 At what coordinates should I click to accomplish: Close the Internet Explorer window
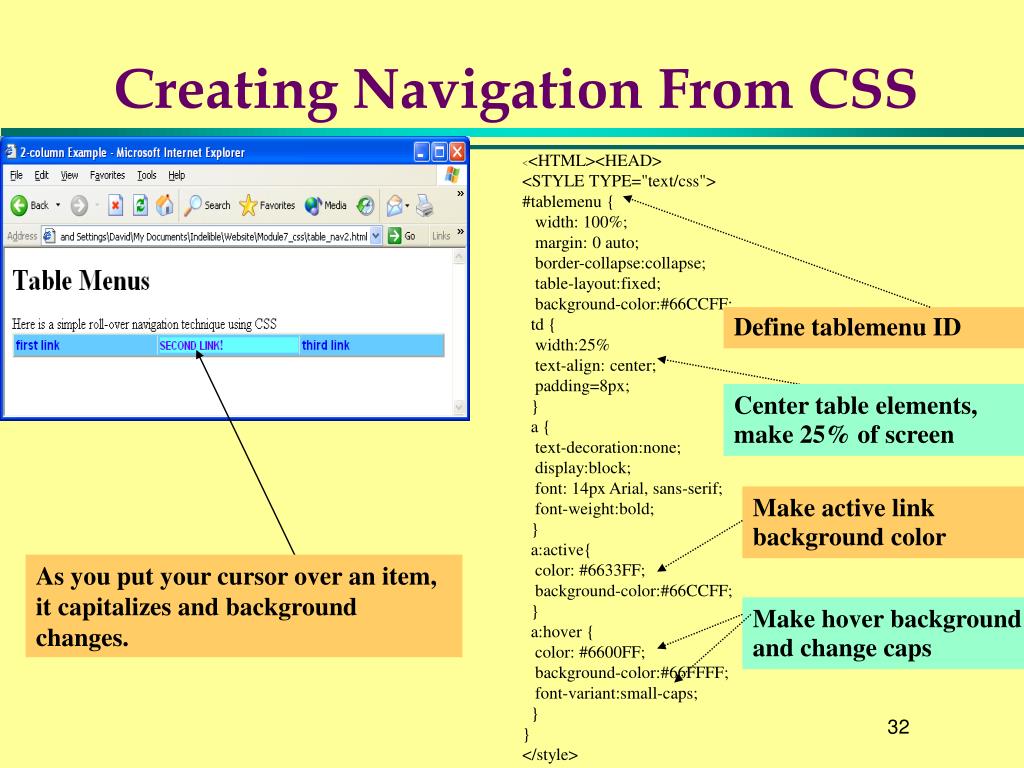point(457,152)
